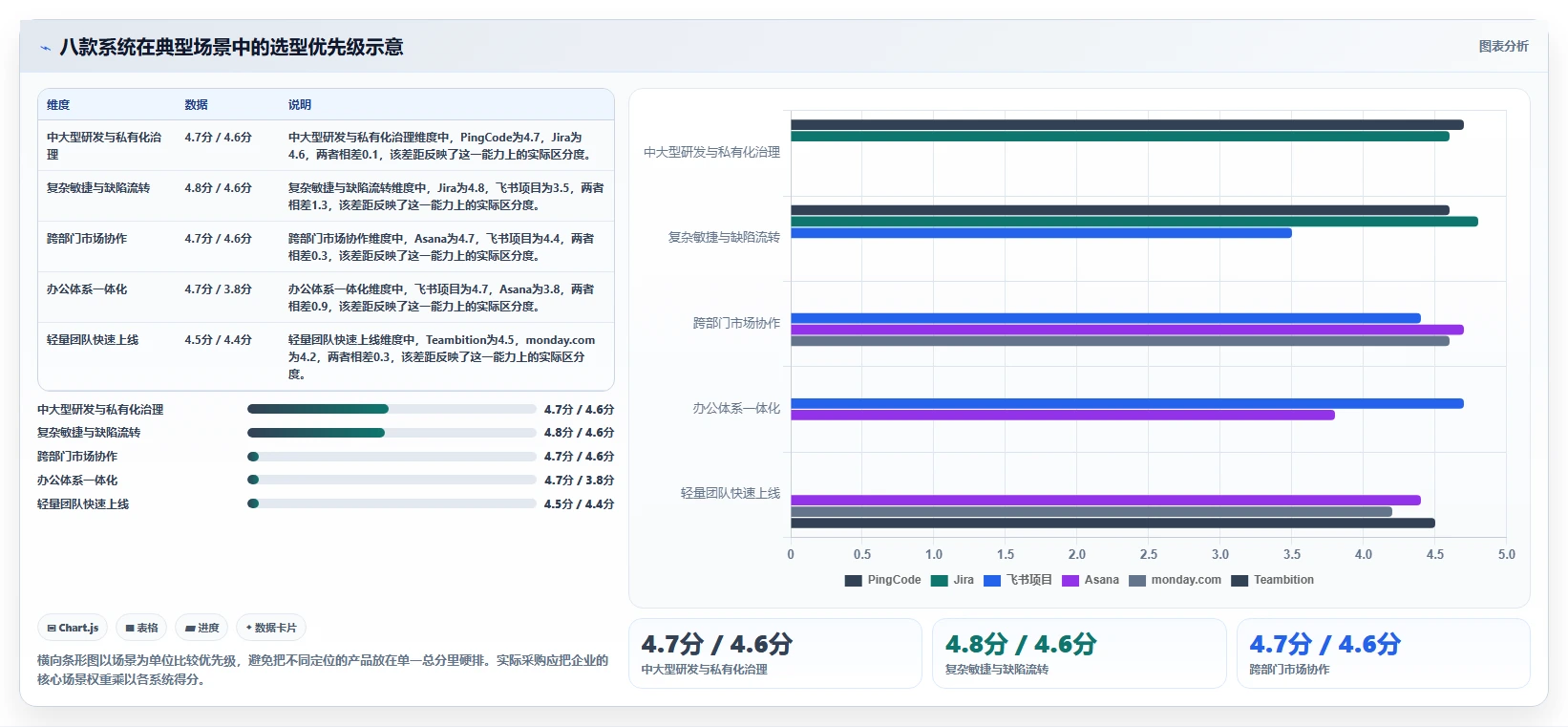1568x727 pixels.
Task: Click the 轻量团队快速上线 progress bar
Action: pyautogui.click(x=392, y=503)
